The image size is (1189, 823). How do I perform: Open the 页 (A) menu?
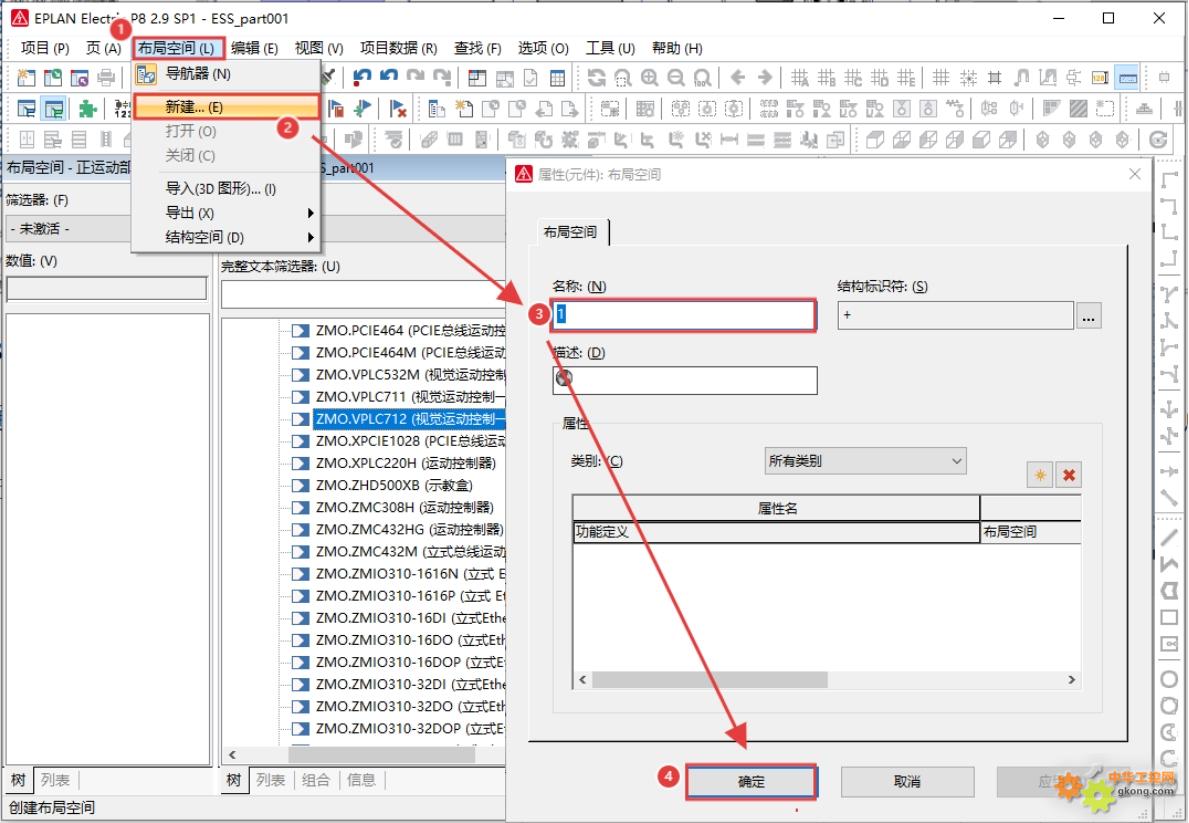coord(103,48)
